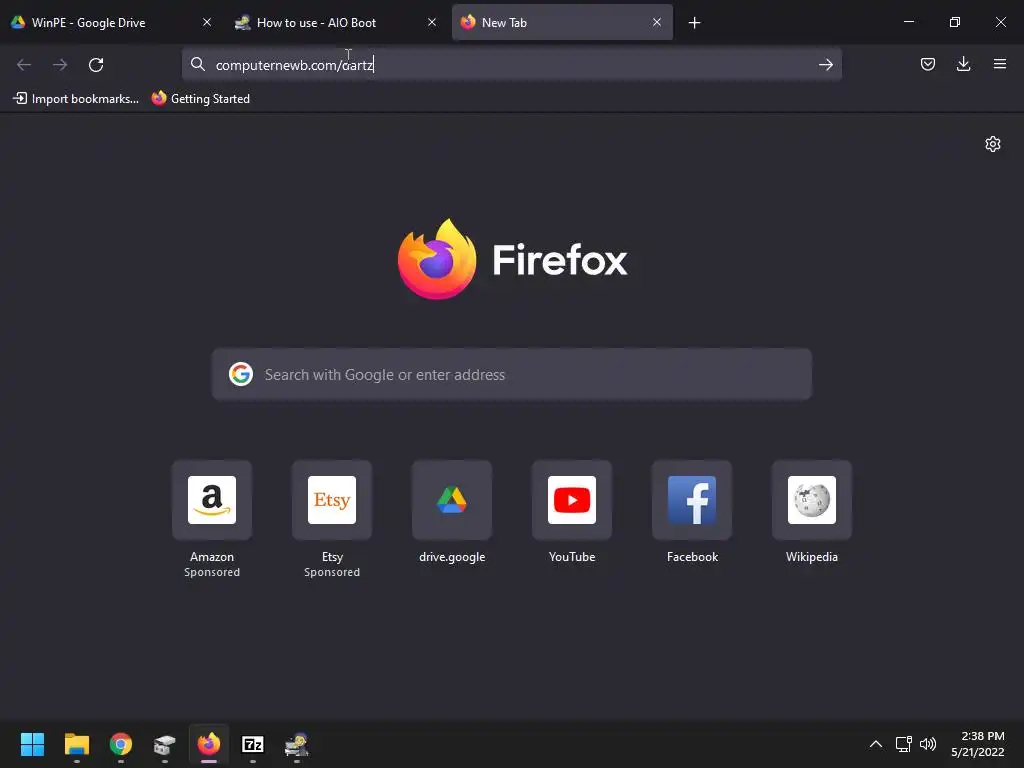Click the Firefox back arrow button

pyautogui.click(x=24, y=65)
